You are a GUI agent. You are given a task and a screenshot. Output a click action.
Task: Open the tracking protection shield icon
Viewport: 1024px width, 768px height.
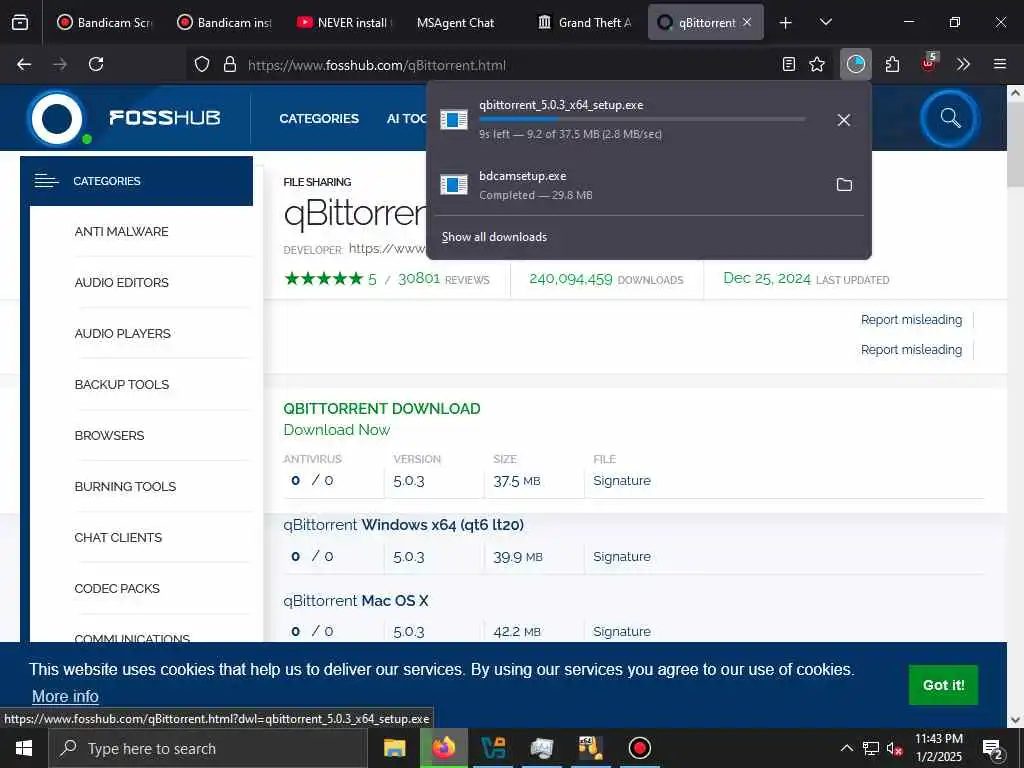202,65
